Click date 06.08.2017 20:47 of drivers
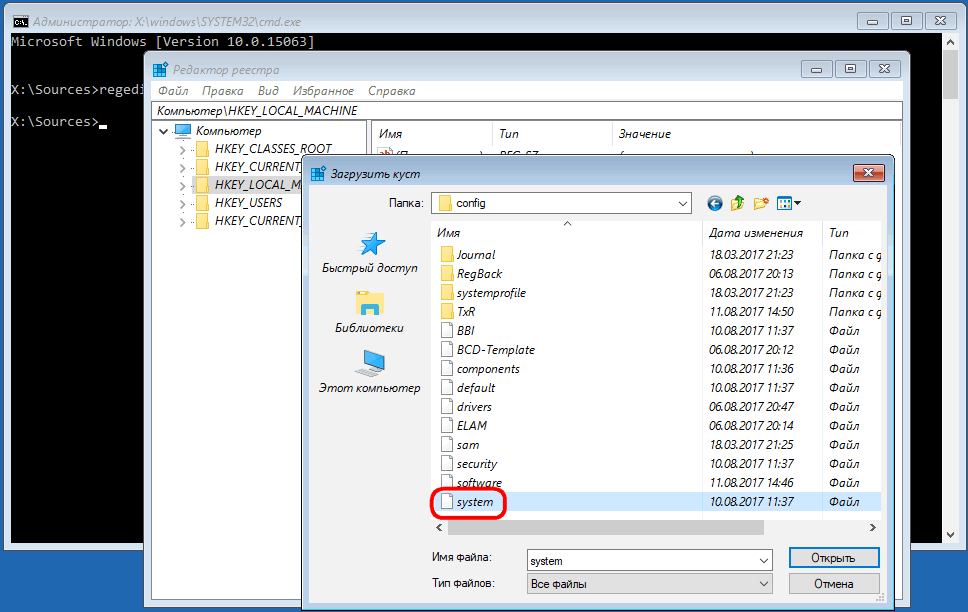Screen dimensions: 968x612 coord(751,407)
